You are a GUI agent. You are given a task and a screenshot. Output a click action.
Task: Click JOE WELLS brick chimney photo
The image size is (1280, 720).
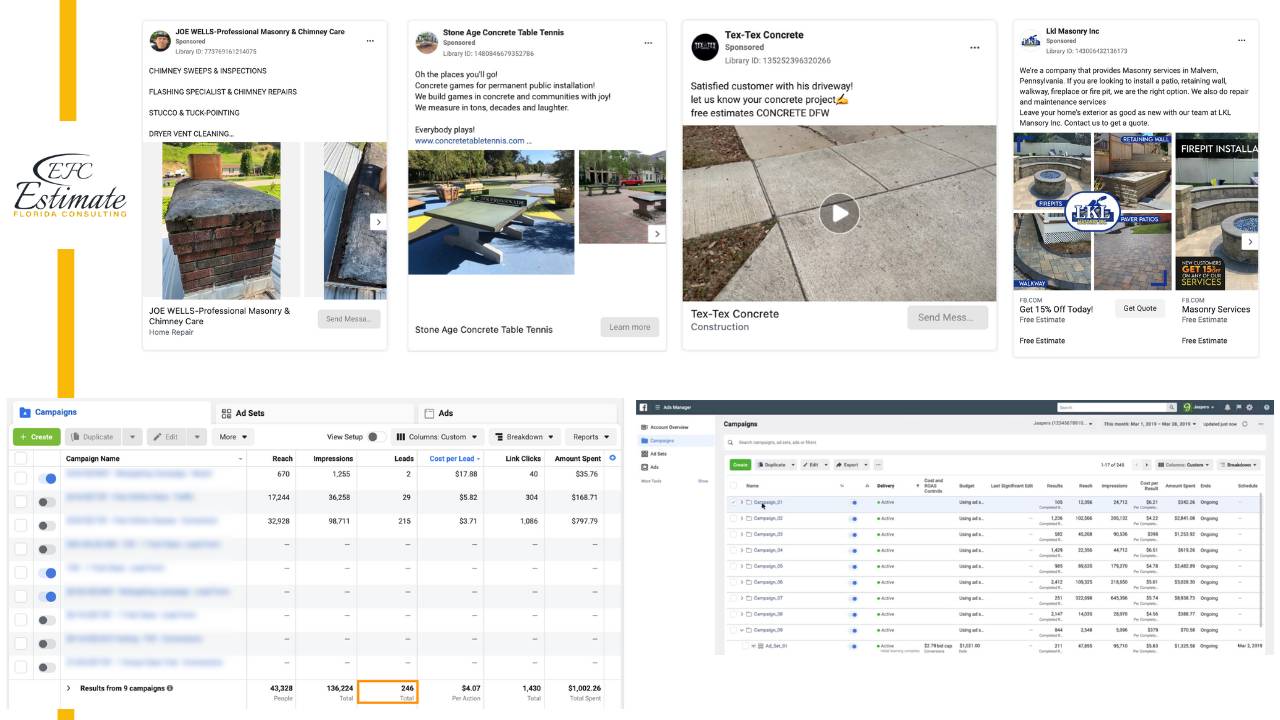221,220
